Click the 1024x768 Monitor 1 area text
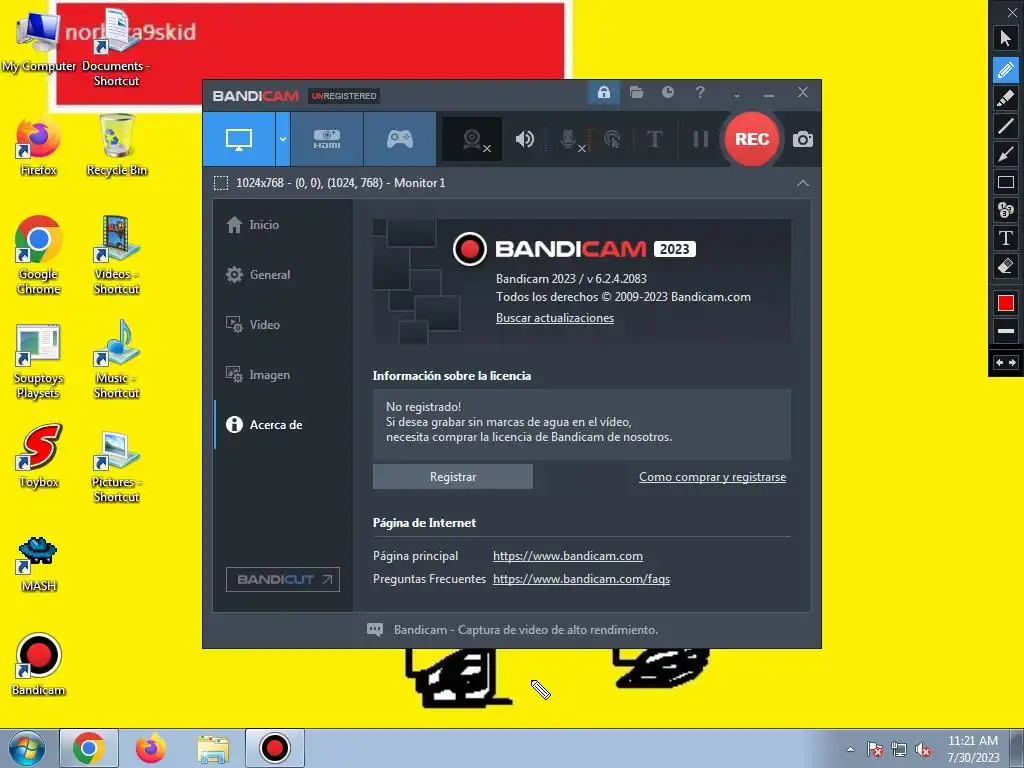This screenshot has width=1024, height=768. point(340,183)
